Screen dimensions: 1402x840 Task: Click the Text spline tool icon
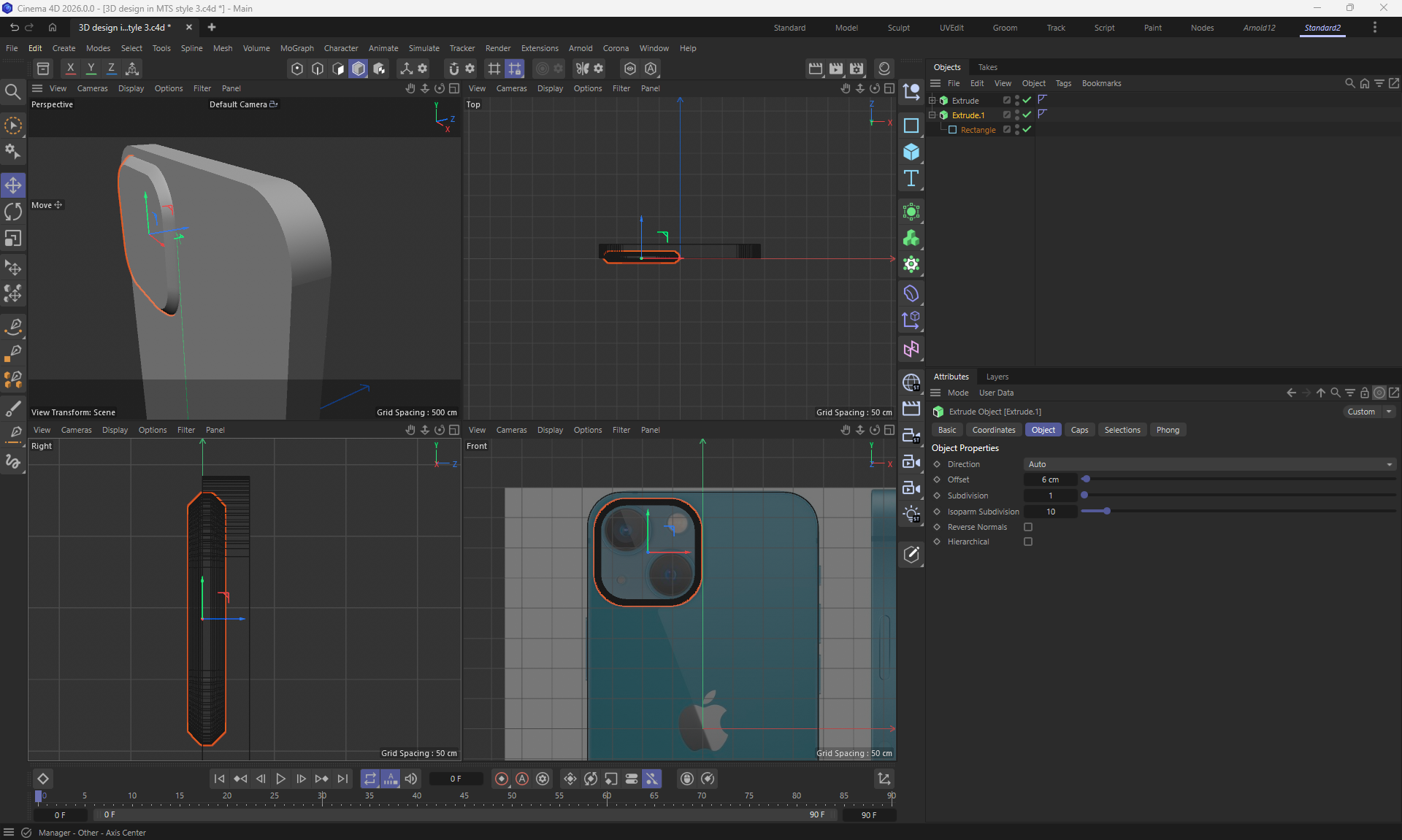coord(911,179)
